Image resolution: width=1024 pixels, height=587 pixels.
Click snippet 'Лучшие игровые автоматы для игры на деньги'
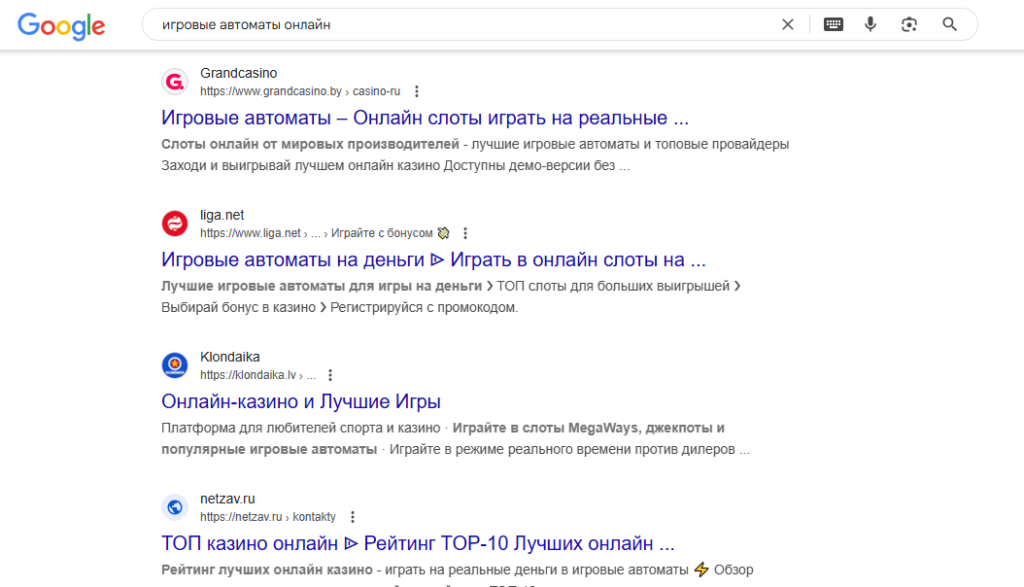tap(321, 286)
